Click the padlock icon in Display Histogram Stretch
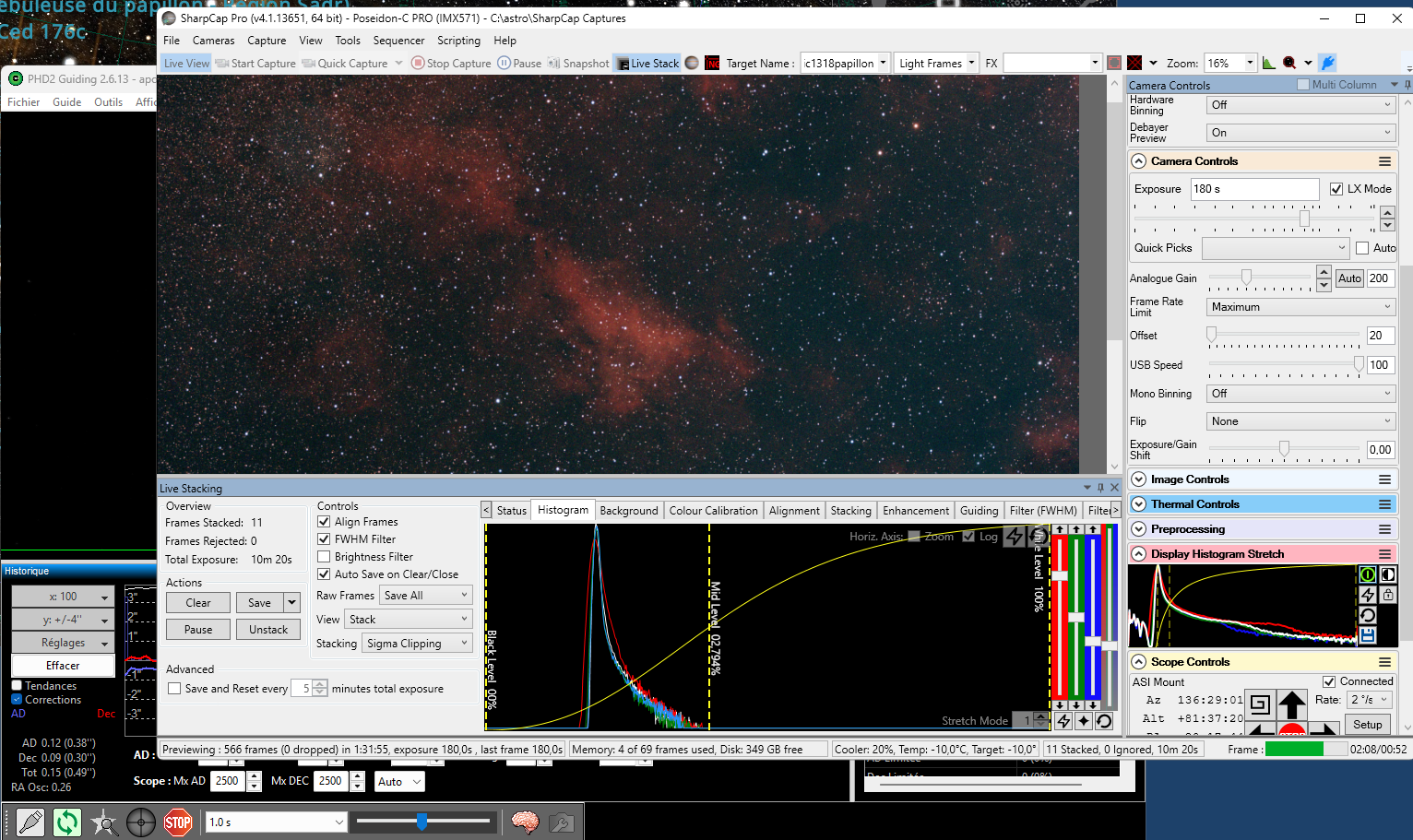This screenshot has height=840, width=1413. tap(1388, 596)
